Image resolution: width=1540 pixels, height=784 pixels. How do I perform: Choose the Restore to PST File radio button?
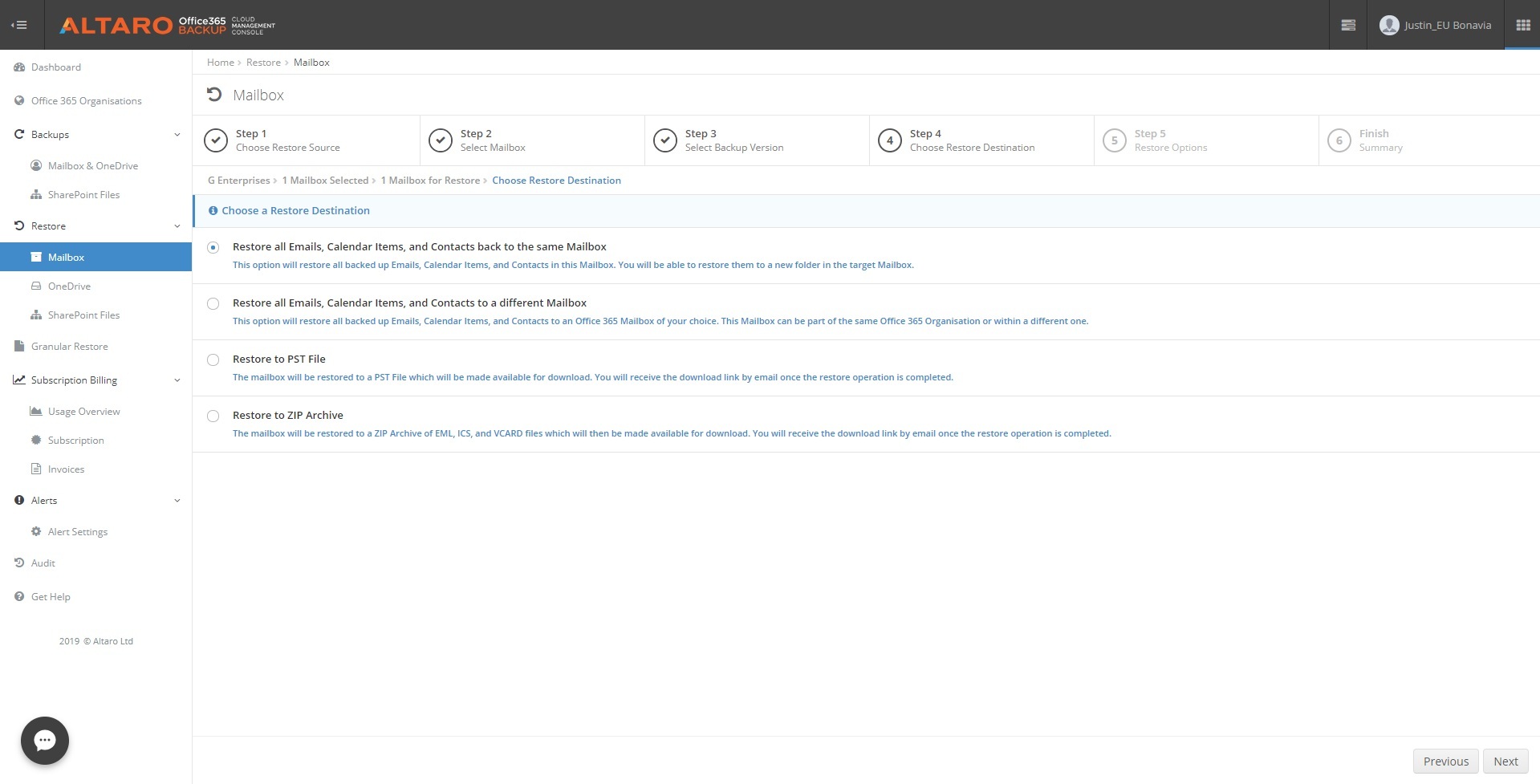pos(213,360)
